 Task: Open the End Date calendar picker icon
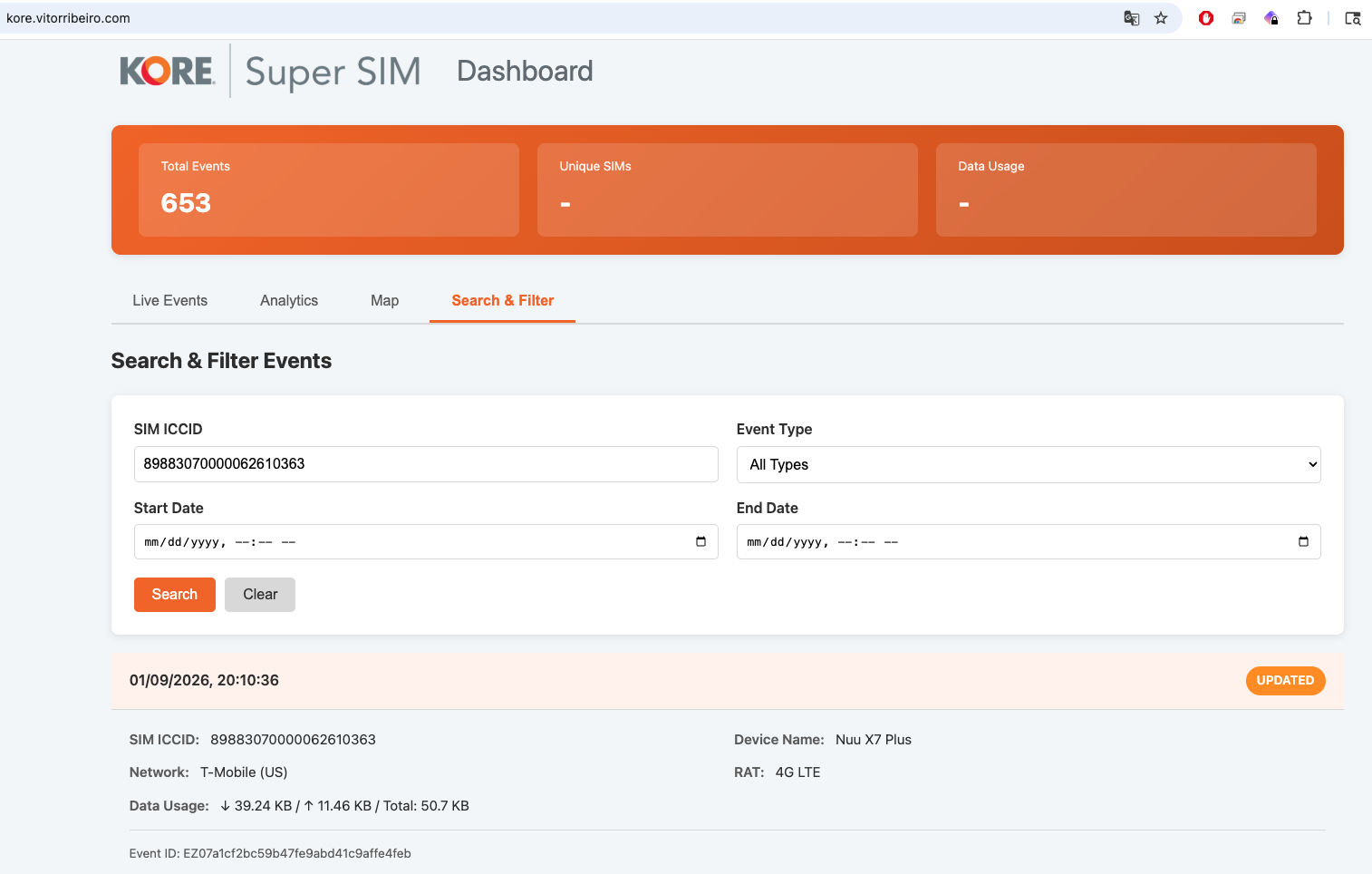[x=1303, y=541]
